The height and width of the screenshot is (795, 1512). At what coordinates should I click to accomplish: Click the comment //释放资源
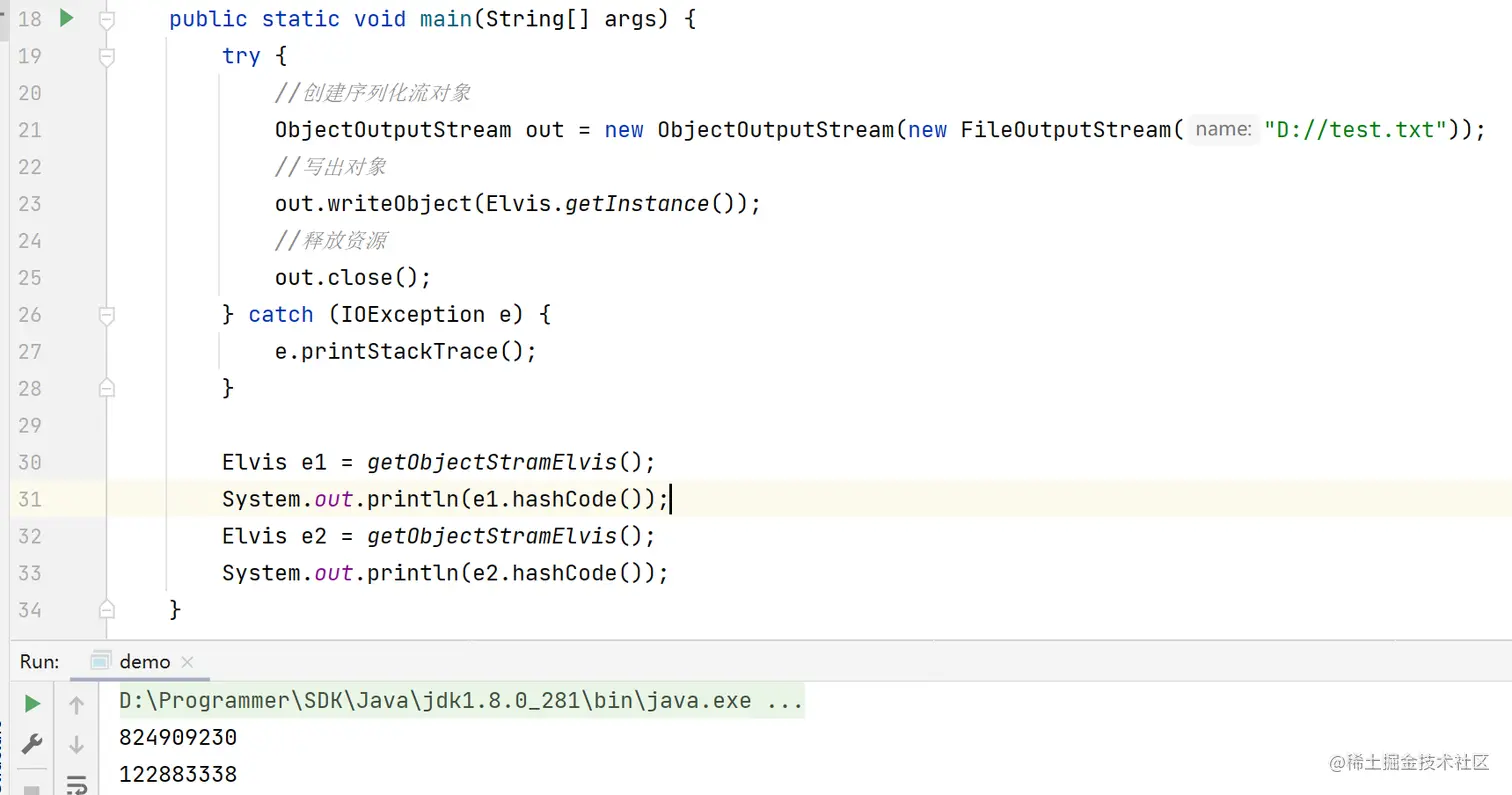[331, 240]
